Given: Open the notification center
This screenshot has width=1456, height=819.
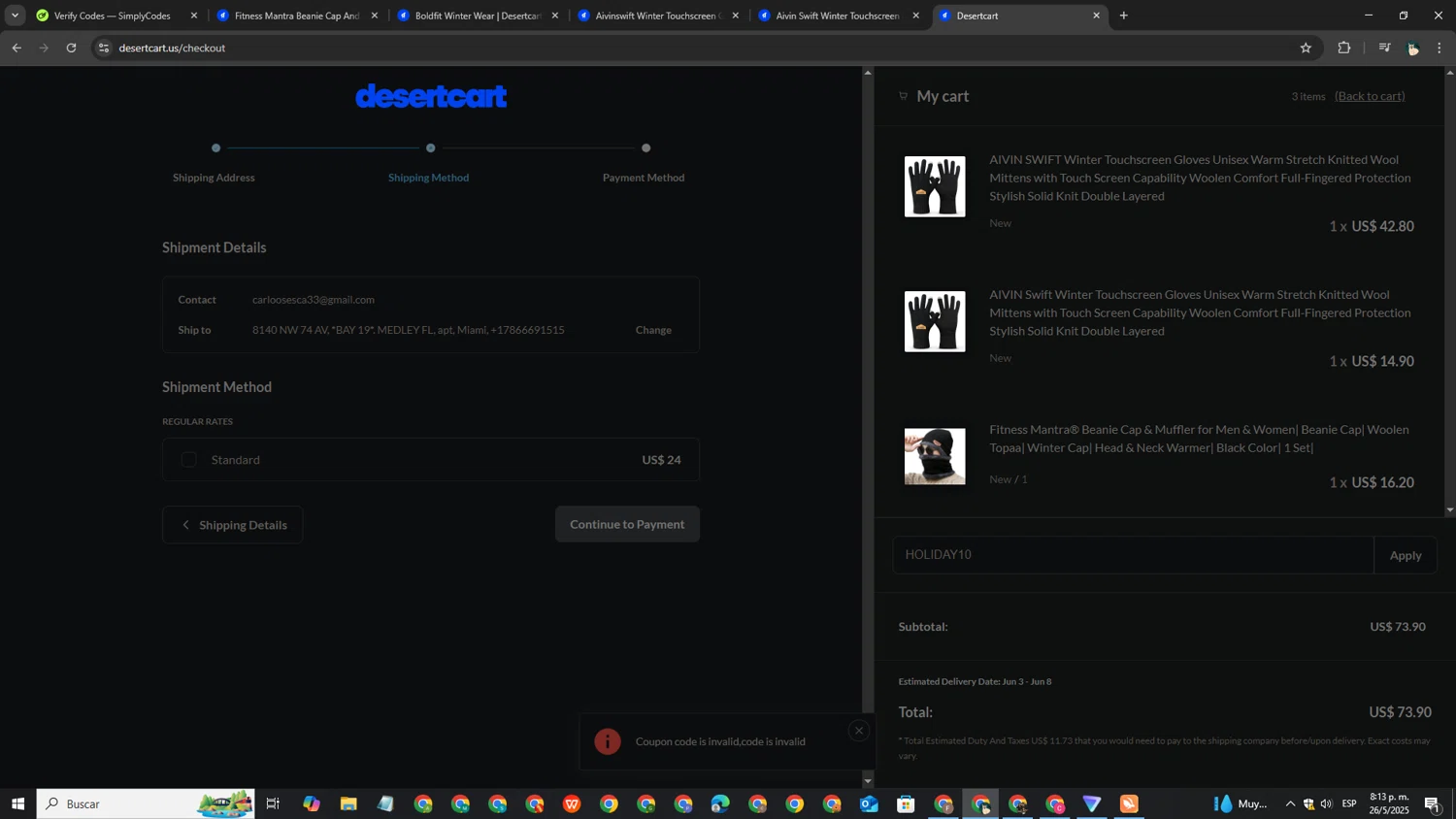Looking at the screenshot, I should tap(1433, 803).
